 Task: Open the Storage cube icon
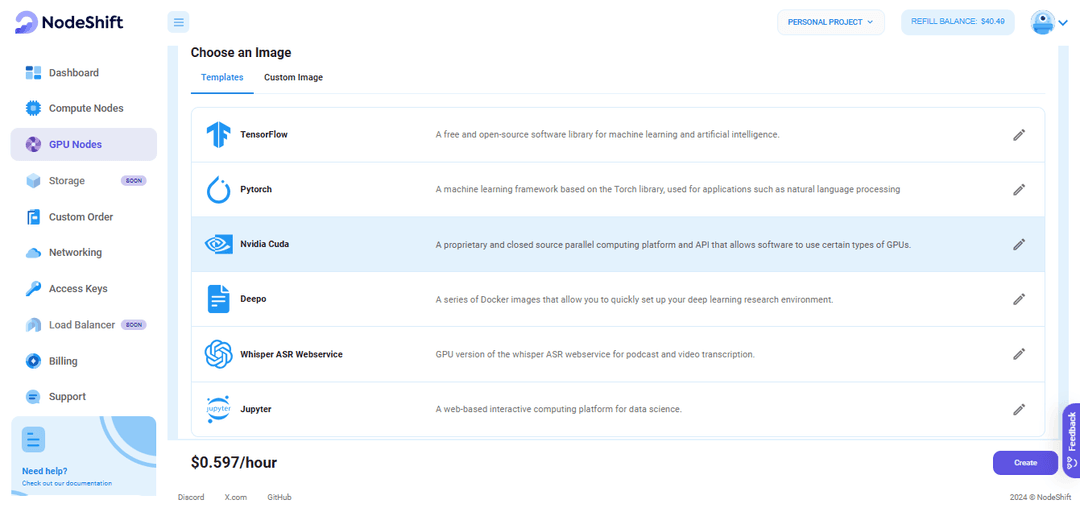coord(33,180)
